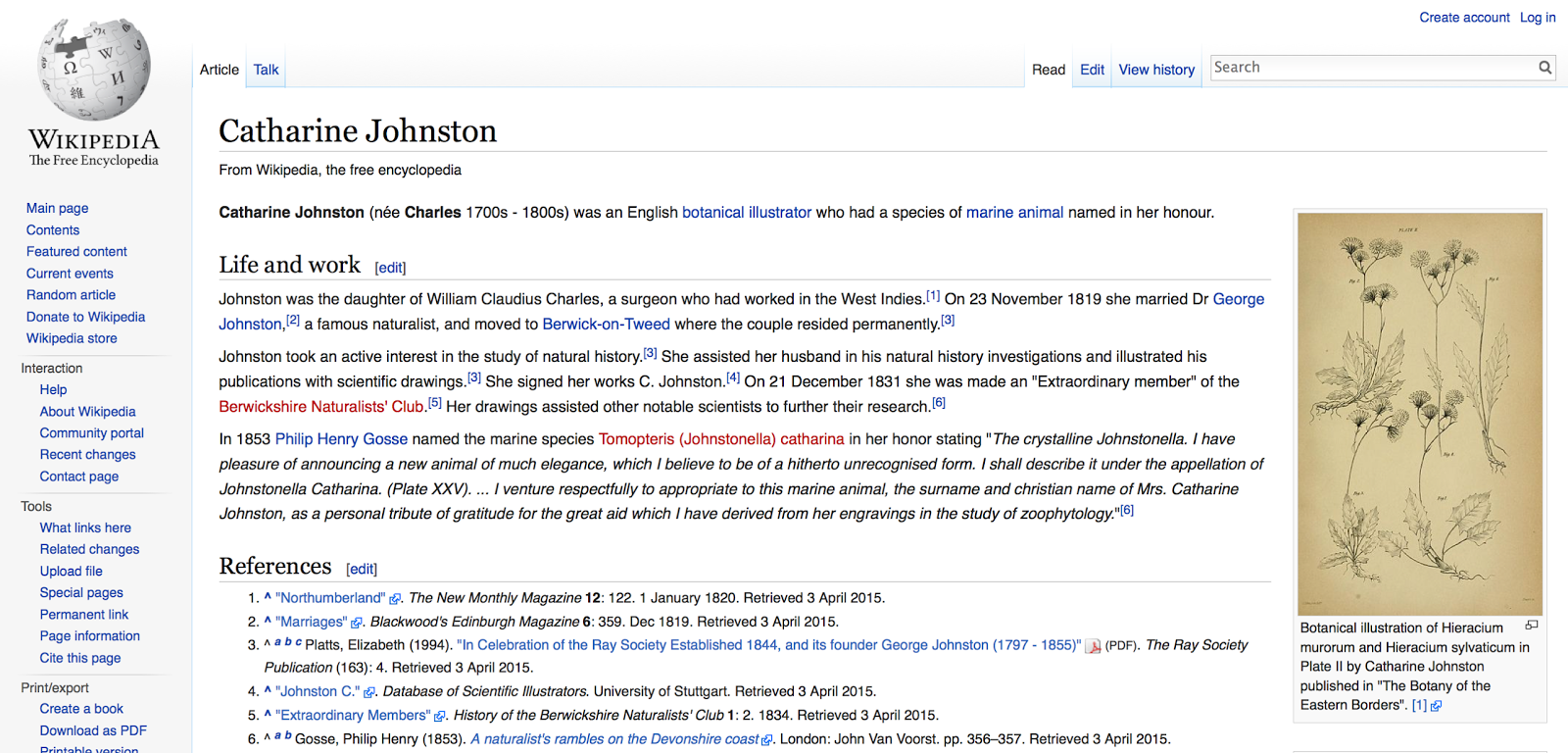
Task: Follow the Berwick-upon-Tweed link
Action: pyautogui.click(x=606, y=325)
